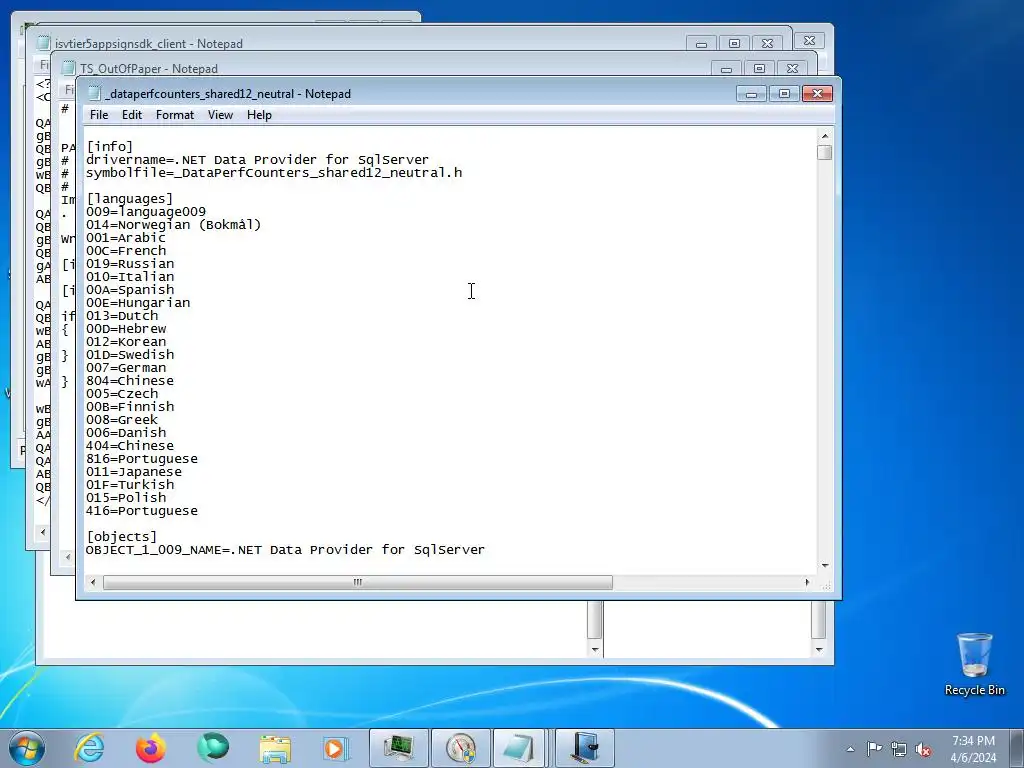Click the [languages] section header
This screenshot has height=768, width=1024.
[x=130, y=199]
